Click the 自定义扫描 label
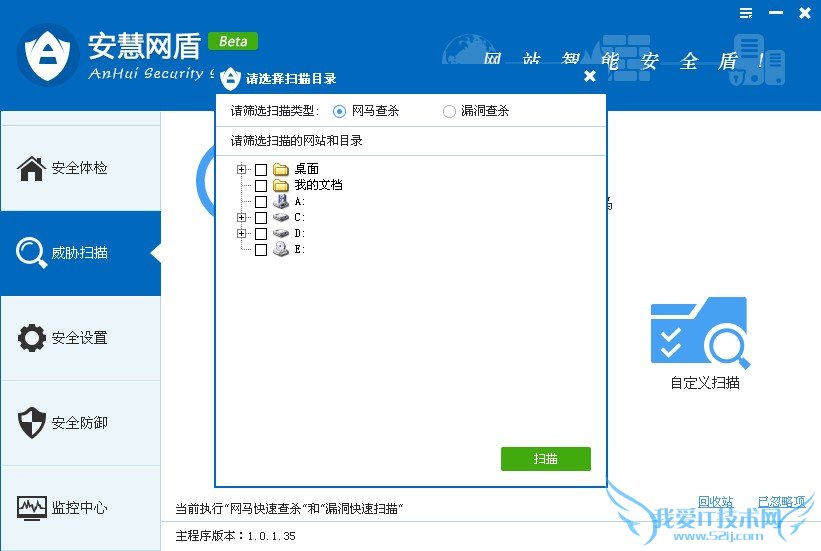The width and height of the screenshot is (821, 551). [x=705, y=383]
